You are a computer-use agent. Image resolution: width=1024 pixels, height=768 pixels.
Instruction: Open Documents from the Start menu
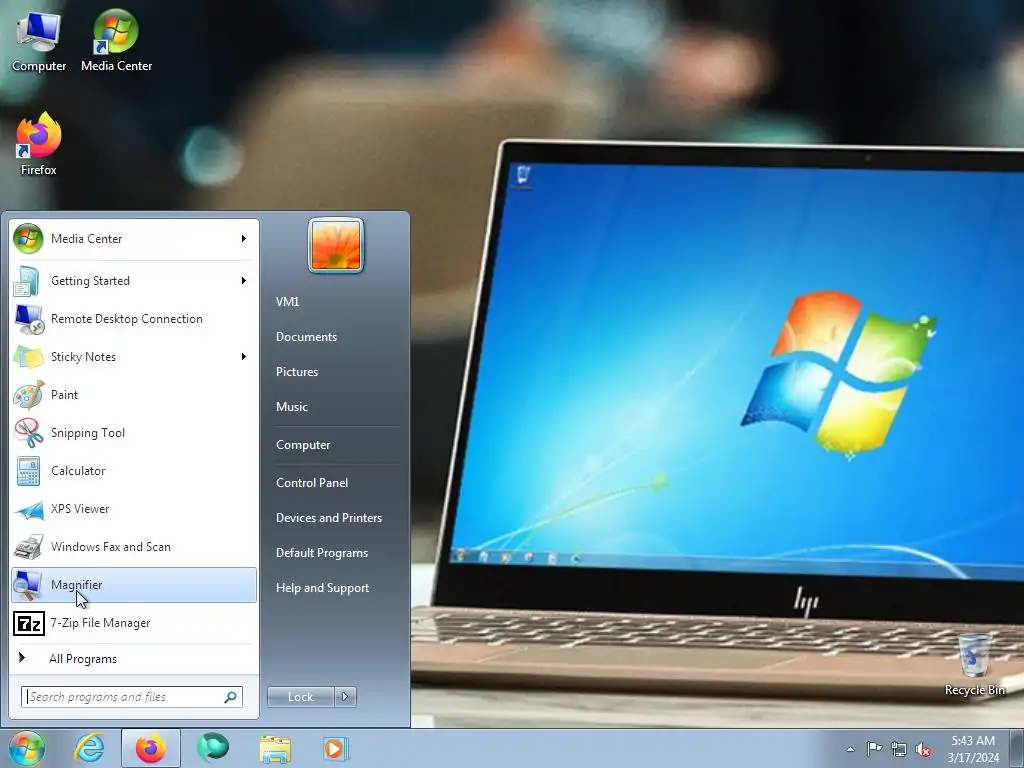tap(306, 337)
